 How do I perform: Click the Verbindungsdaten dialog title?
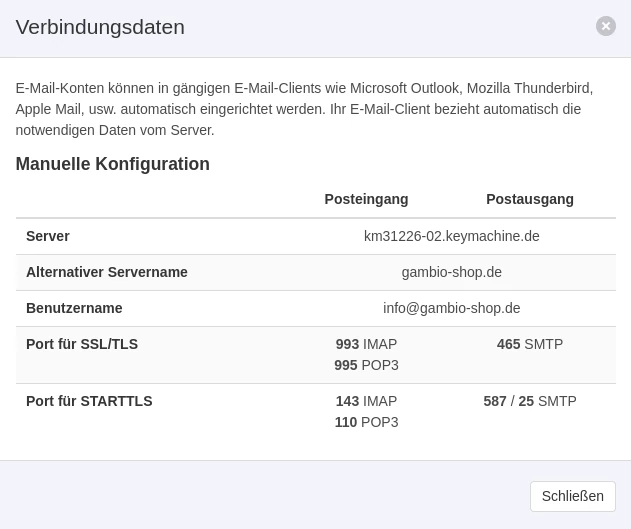pyautogui.click(x=100, y=27)
